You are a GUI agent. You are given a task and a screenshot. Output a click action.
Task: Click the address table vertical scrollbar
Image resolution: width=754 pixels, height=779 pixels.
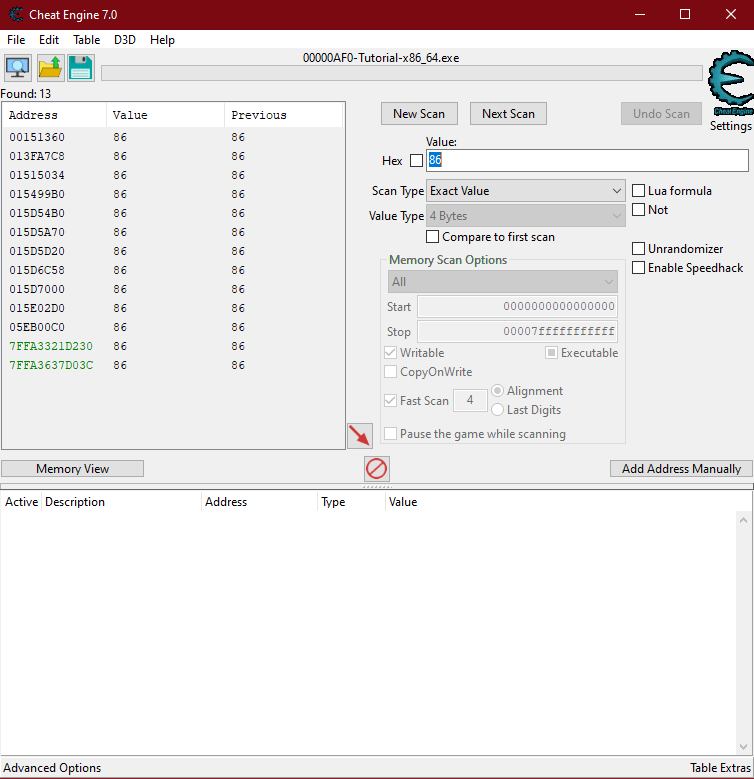pyautogui.click(x=743, y=633)
